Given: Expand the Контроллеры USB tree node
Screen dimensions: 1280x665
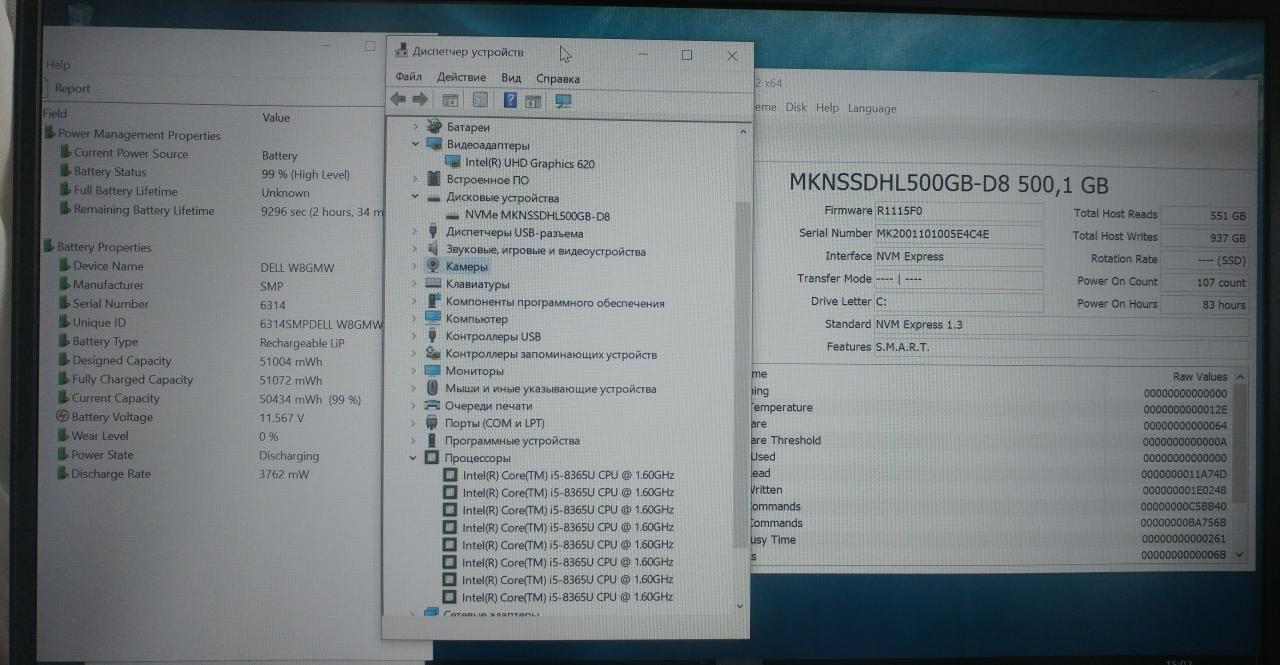Looking at the screenshot, I should [416, 336].
